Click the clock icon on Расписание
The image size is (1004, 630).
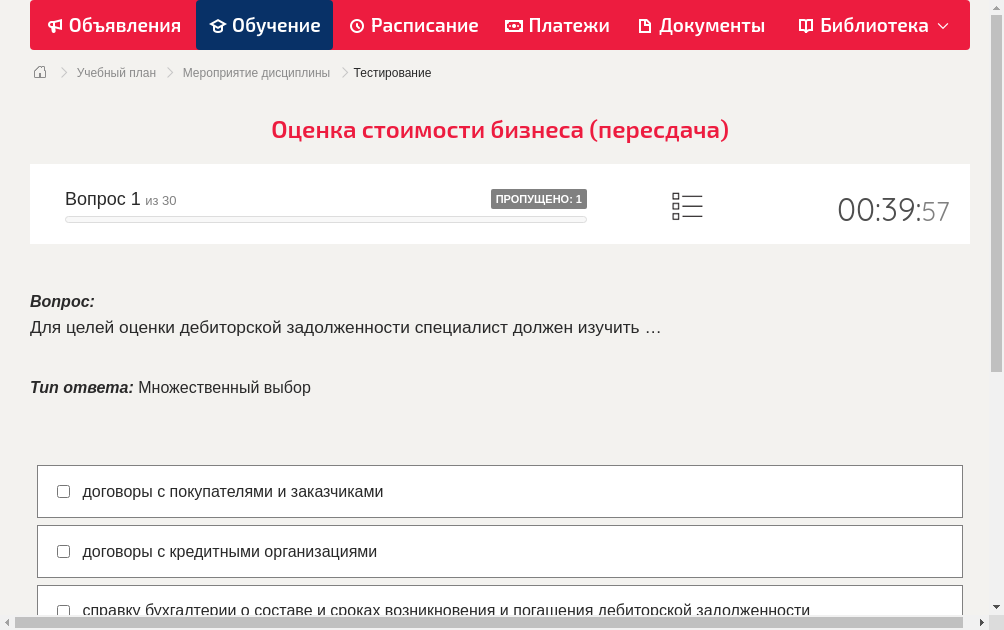(356, 25)
